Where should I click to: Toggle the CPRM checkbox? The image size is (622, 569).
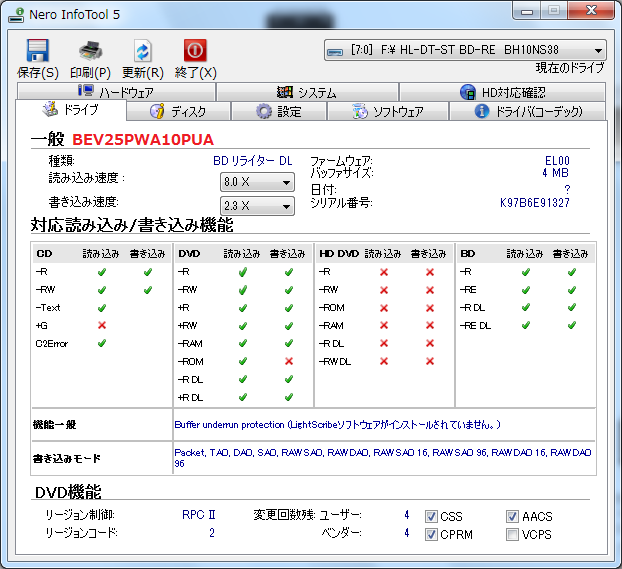pos(431,535)
